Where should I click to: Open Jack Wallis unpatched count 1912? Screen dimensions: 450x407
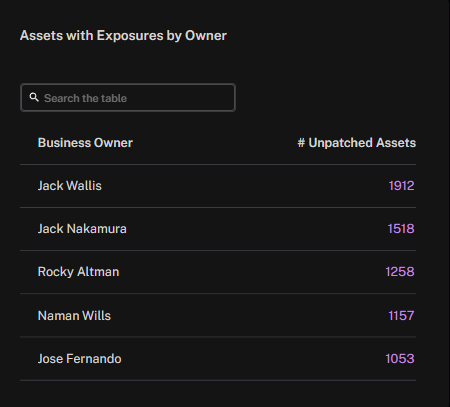(401, 186)
